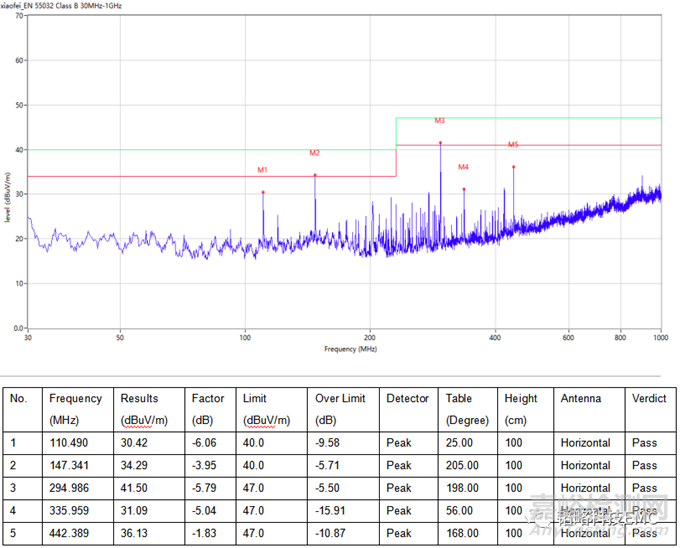The width and height of the screenshot is (680, 548).
Task: Click the M1 marker on the spectrum
Action: pyautogui.click(x=262, y=170)
